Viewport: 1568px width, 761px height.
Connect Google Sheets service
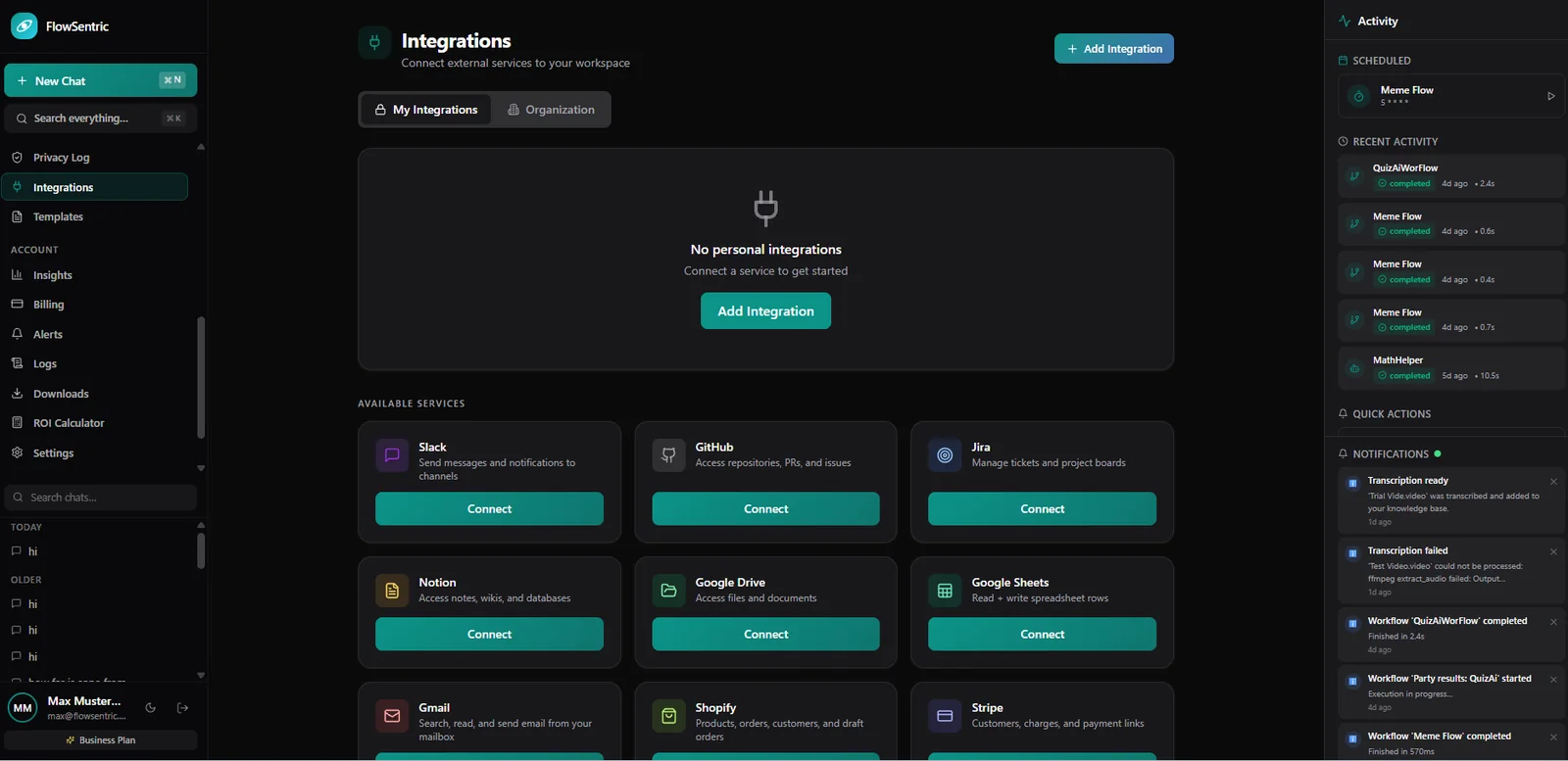tap(1042, 635)
